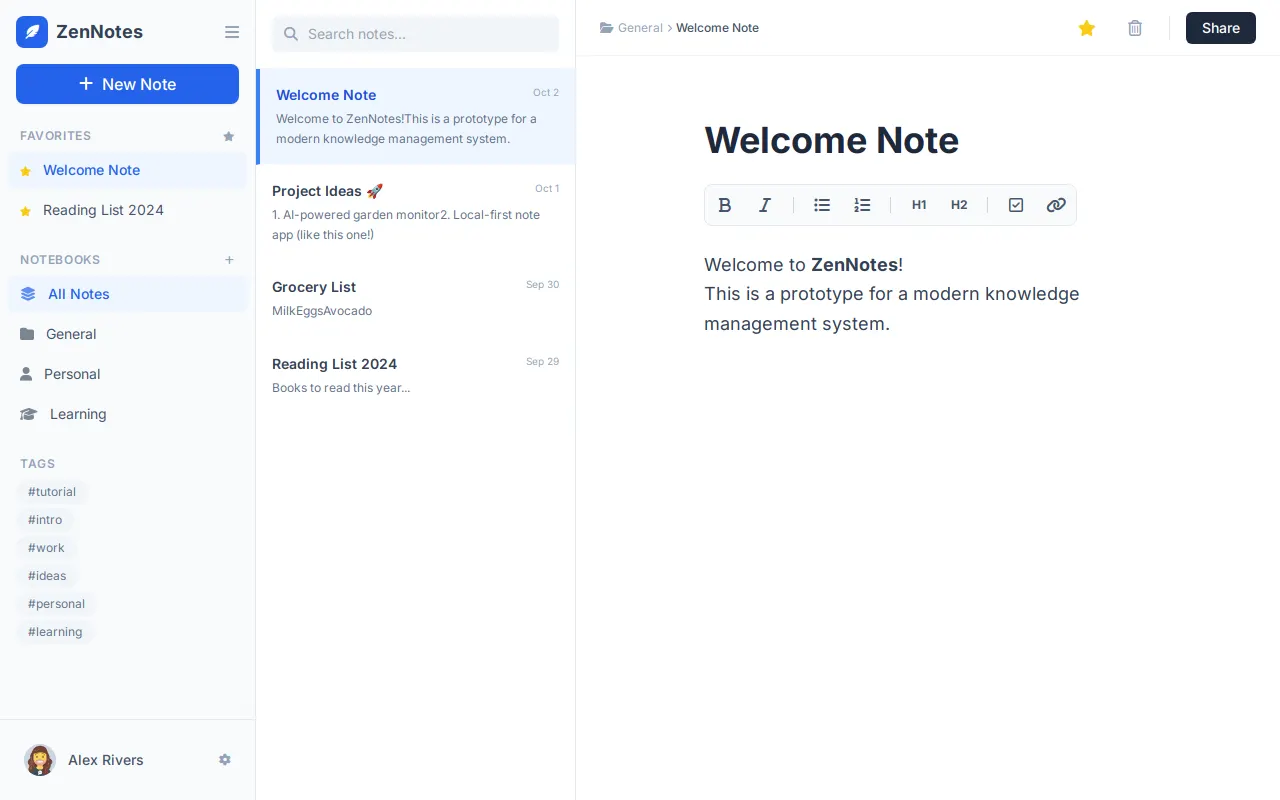The image size is (1280, 800).
Task: Share the current note
Action: pyautogui.click(x=1221, y=28)
